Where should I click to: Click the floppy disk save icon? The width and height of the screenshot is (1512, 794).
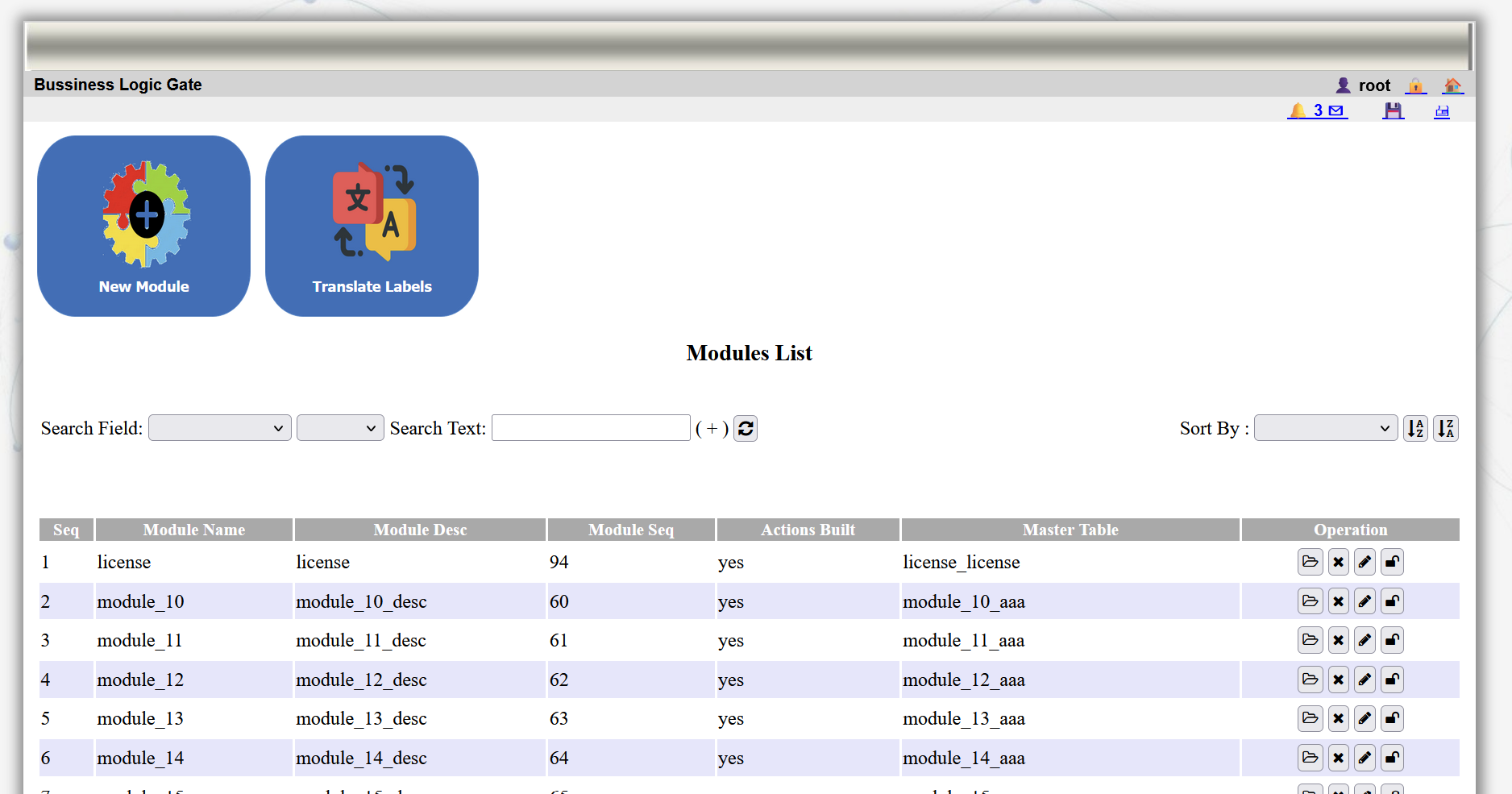point(1393,111)
